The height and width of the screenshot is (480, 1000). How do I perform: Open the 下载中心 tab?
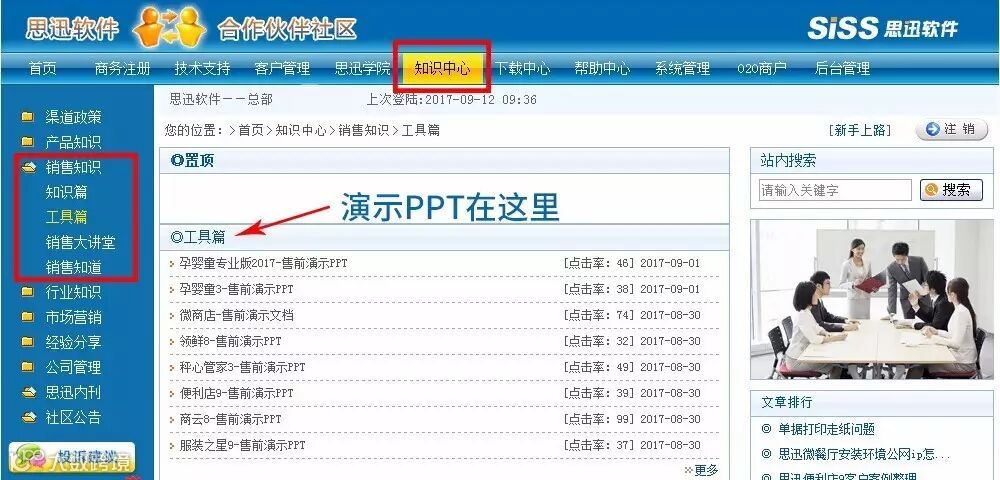click(x=522, y=68)
